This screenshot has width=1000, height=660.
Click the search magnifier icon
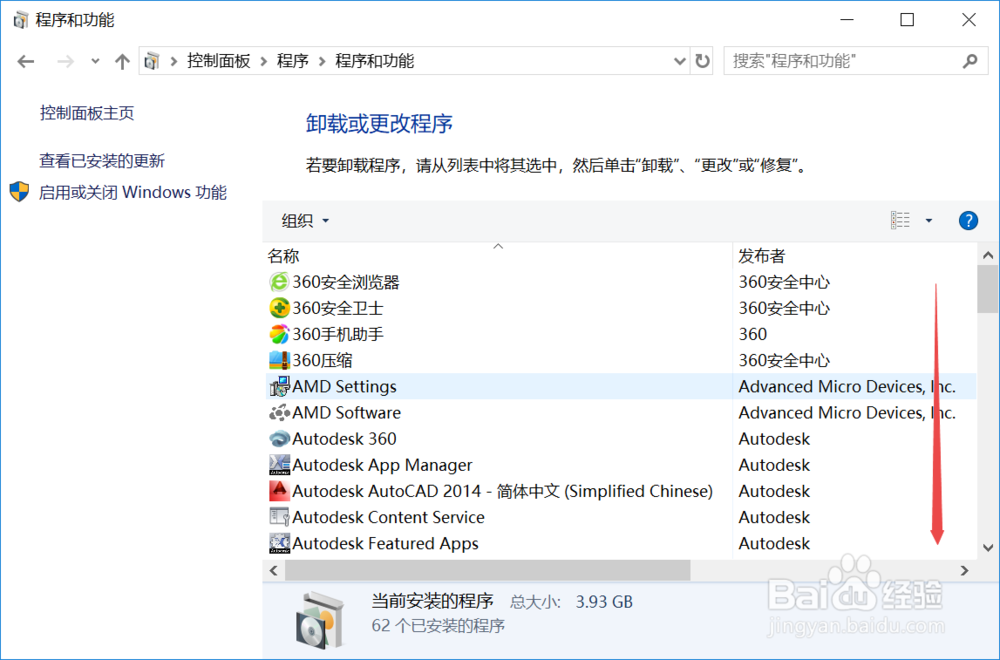coord(970,61)
